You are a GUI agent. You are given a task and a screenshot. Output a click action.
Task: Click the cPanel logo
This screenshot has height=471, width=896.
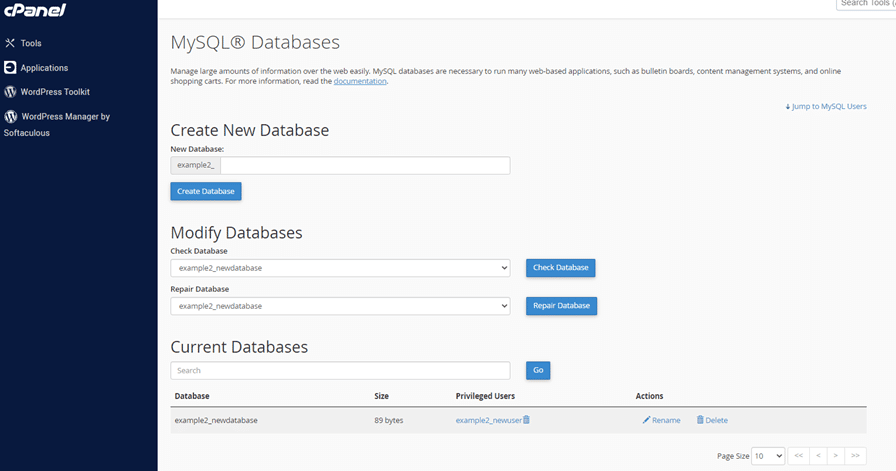coord(35,10)
